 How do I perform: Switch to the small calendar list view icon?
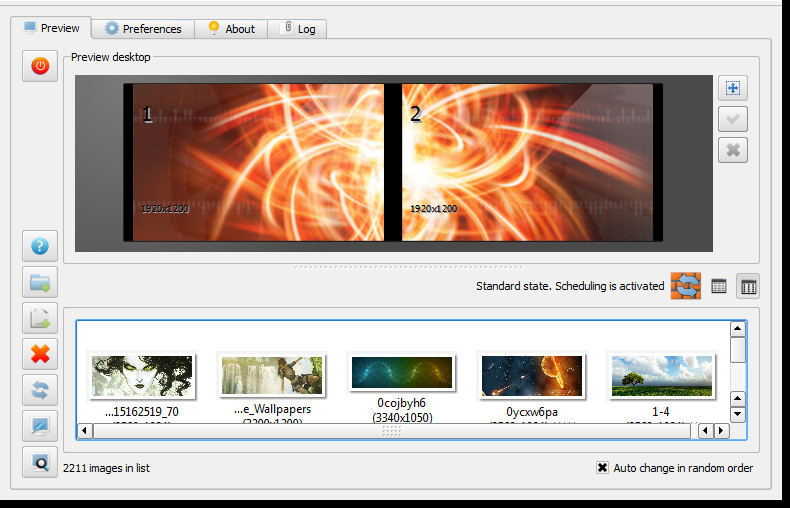[x=718, y=286]
